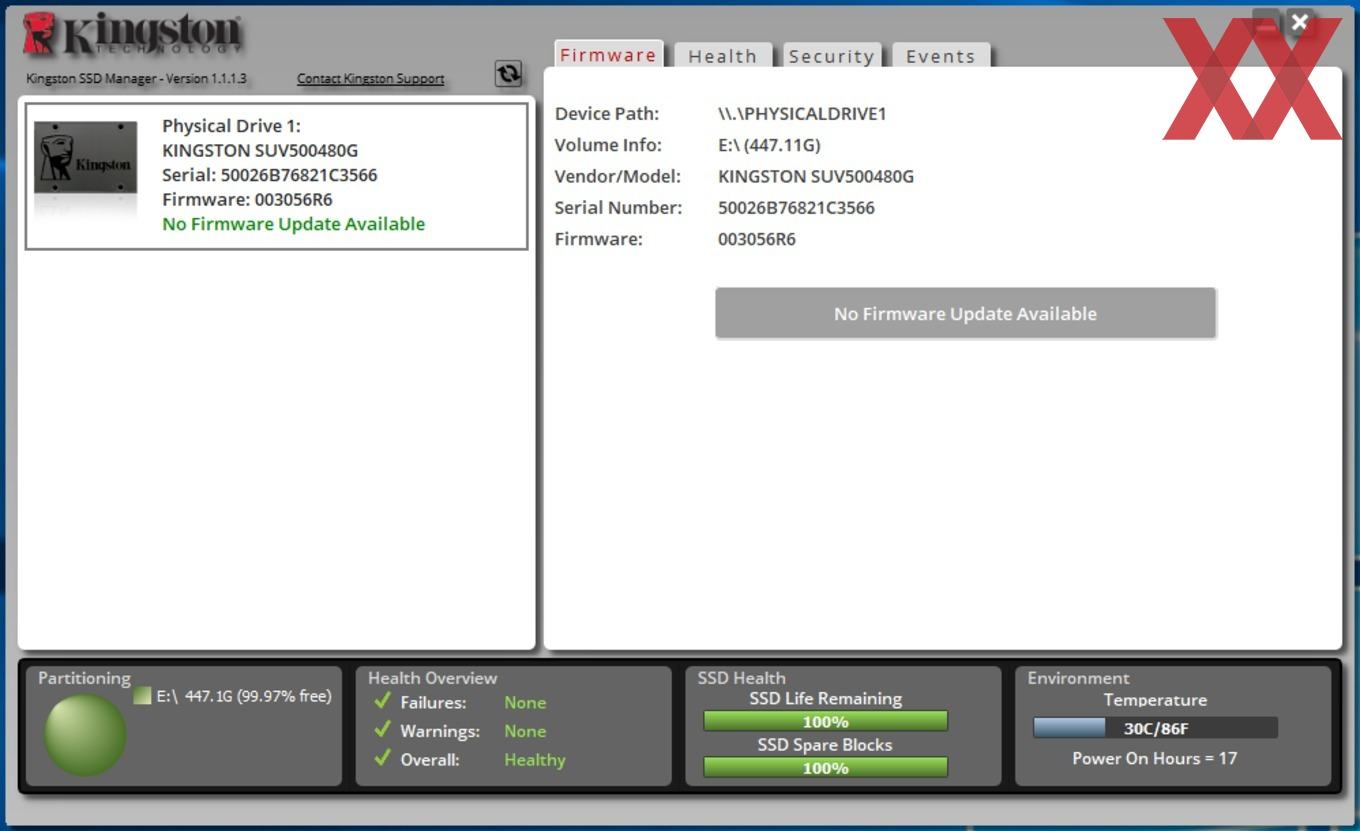Click the Failures None status text
This screenshot has height=831, width=1360.
click(525, 703)
